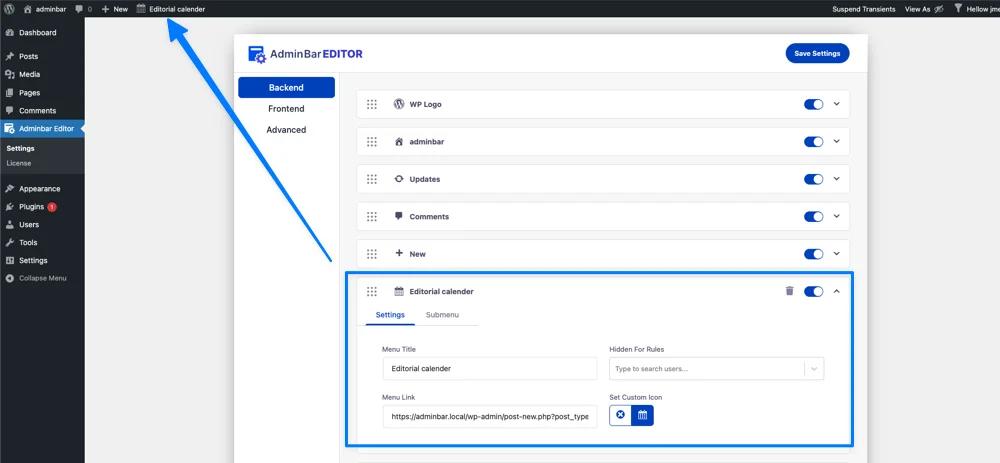Click Collapse Menu in the sidebar
Viewport: 1000px width, 463px height.
click(x=42, y=278)
